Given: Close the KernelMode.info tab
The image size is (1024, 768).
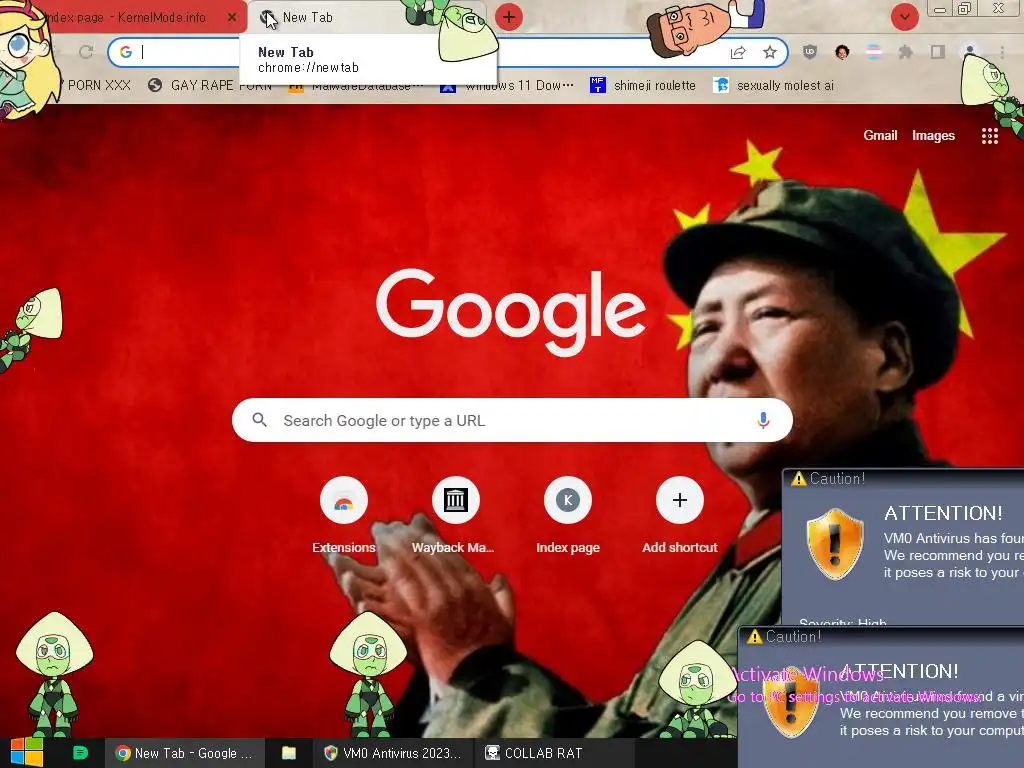Looking at the screenshot, I should 232,17.
